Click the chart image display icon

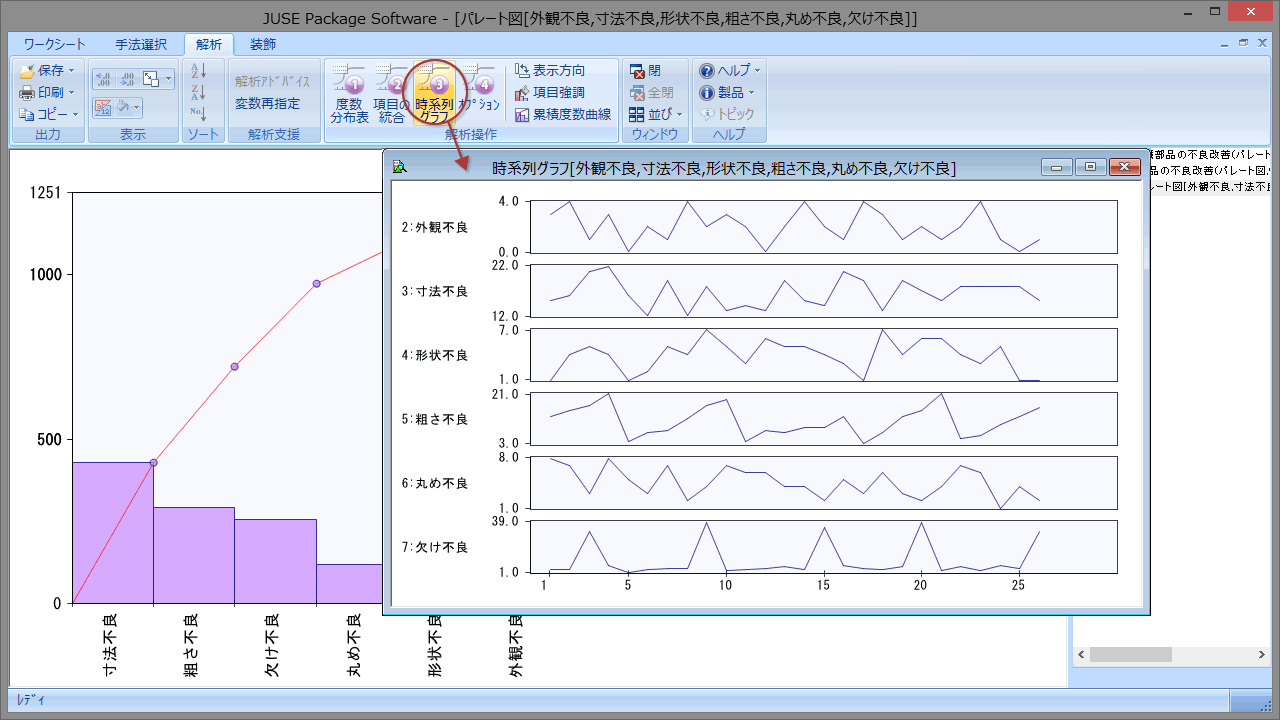[104, 106]
